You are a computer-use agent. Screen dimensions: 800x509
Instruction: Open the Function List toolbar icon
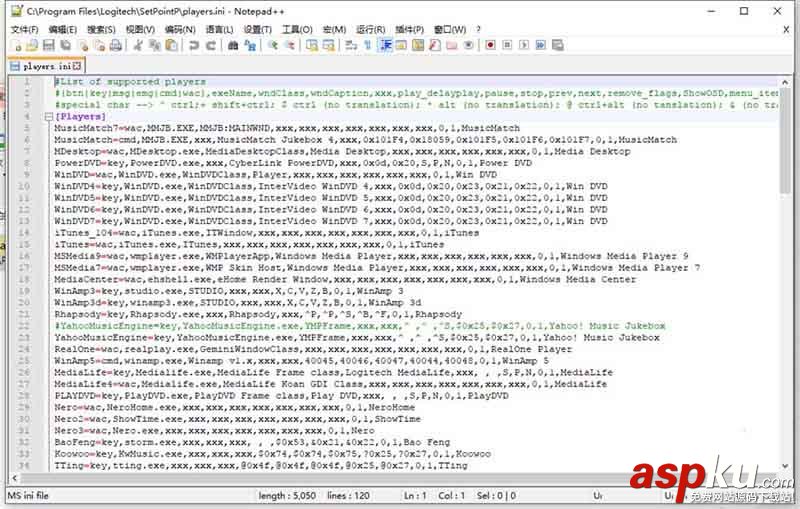click(435, 45)
